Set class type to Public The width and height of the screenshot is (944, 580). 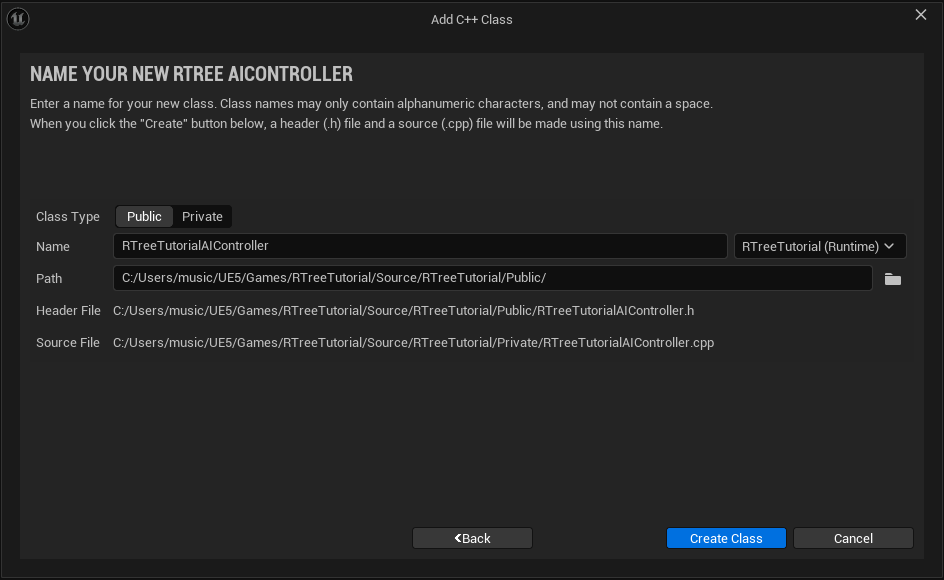coord(144,216)
